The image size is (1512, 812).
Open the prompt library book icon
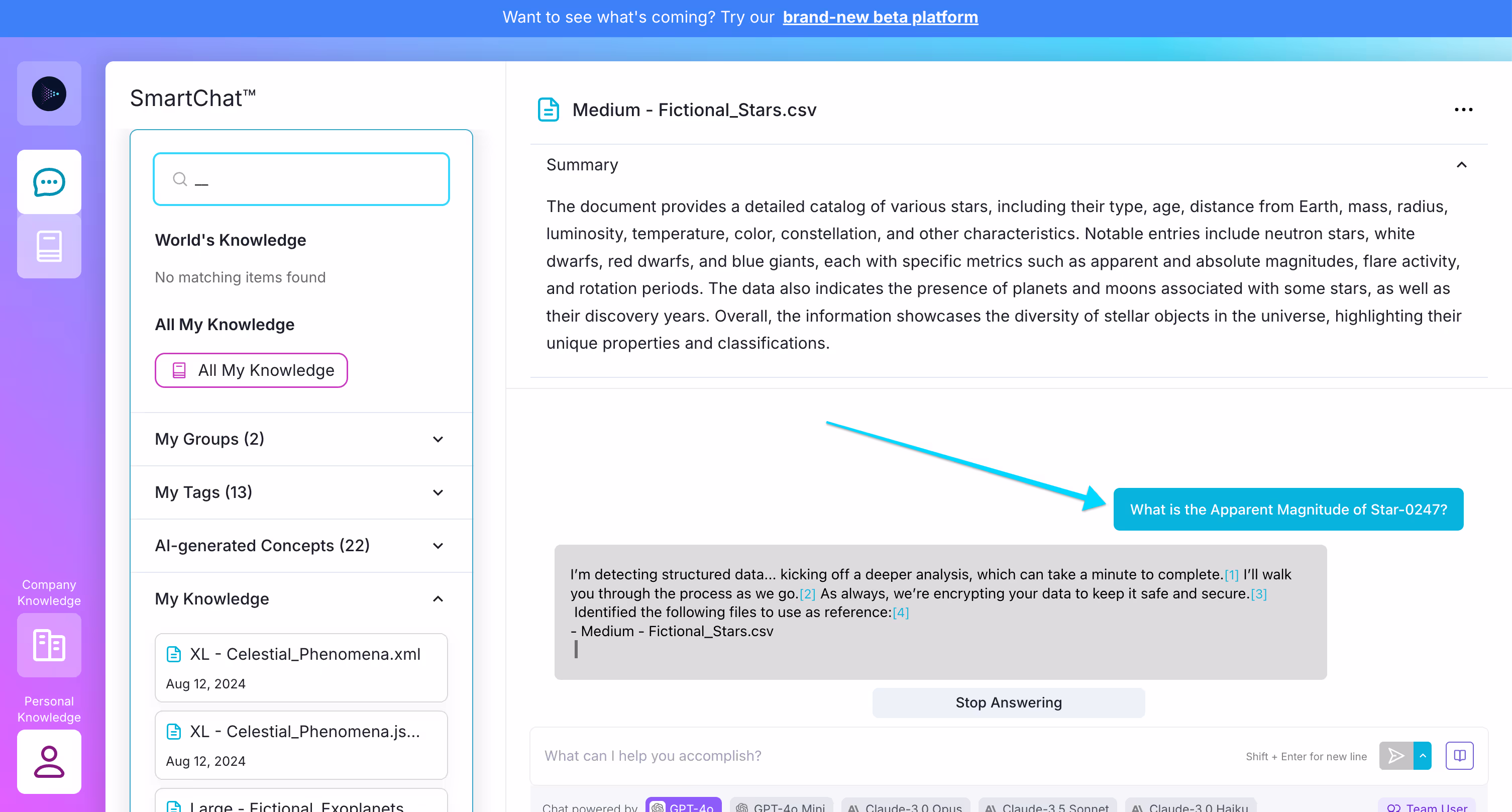point(1459,756)
